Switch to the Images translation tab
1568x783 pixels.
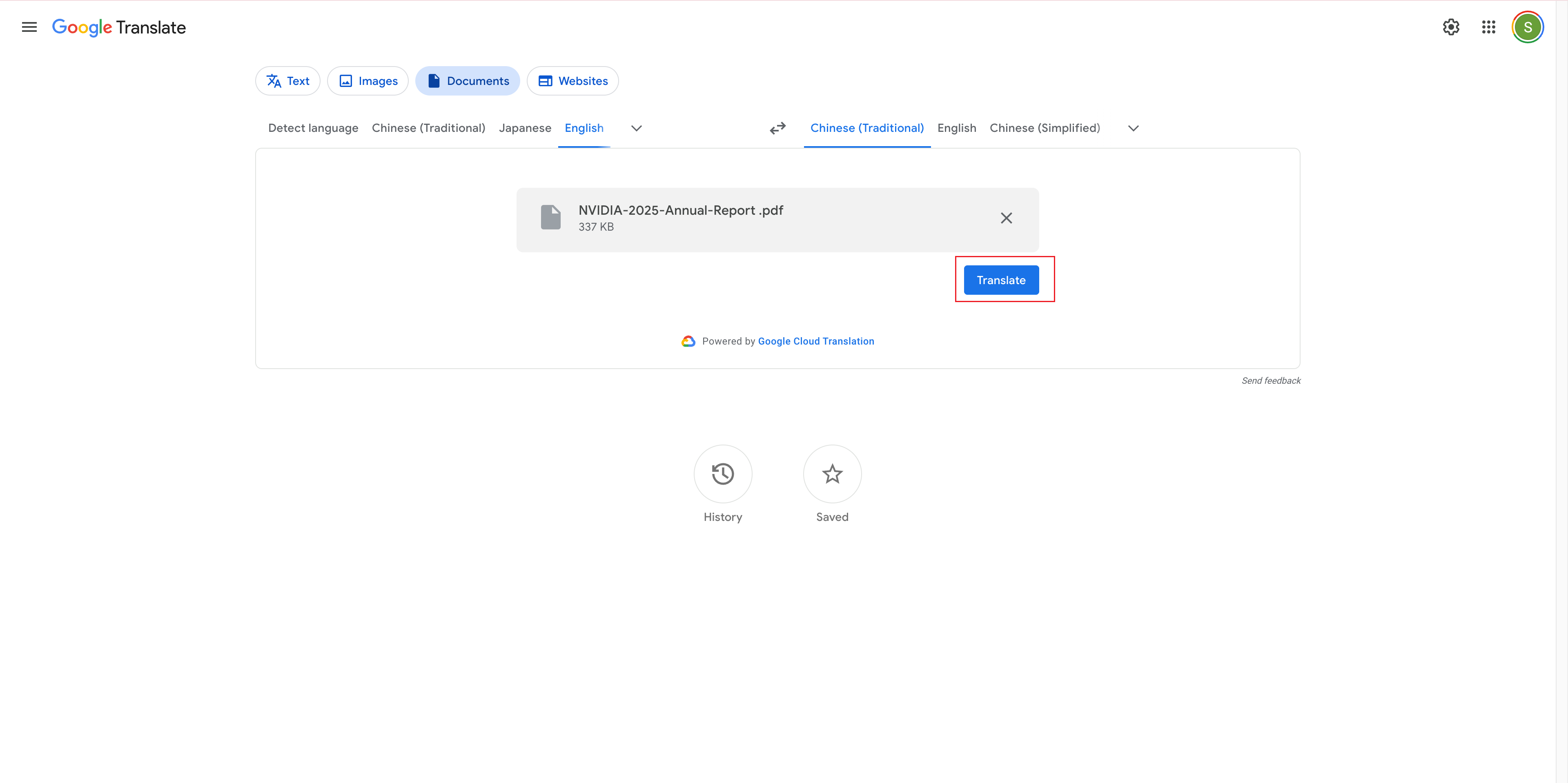pyautogui.click(x=367, y=81)
